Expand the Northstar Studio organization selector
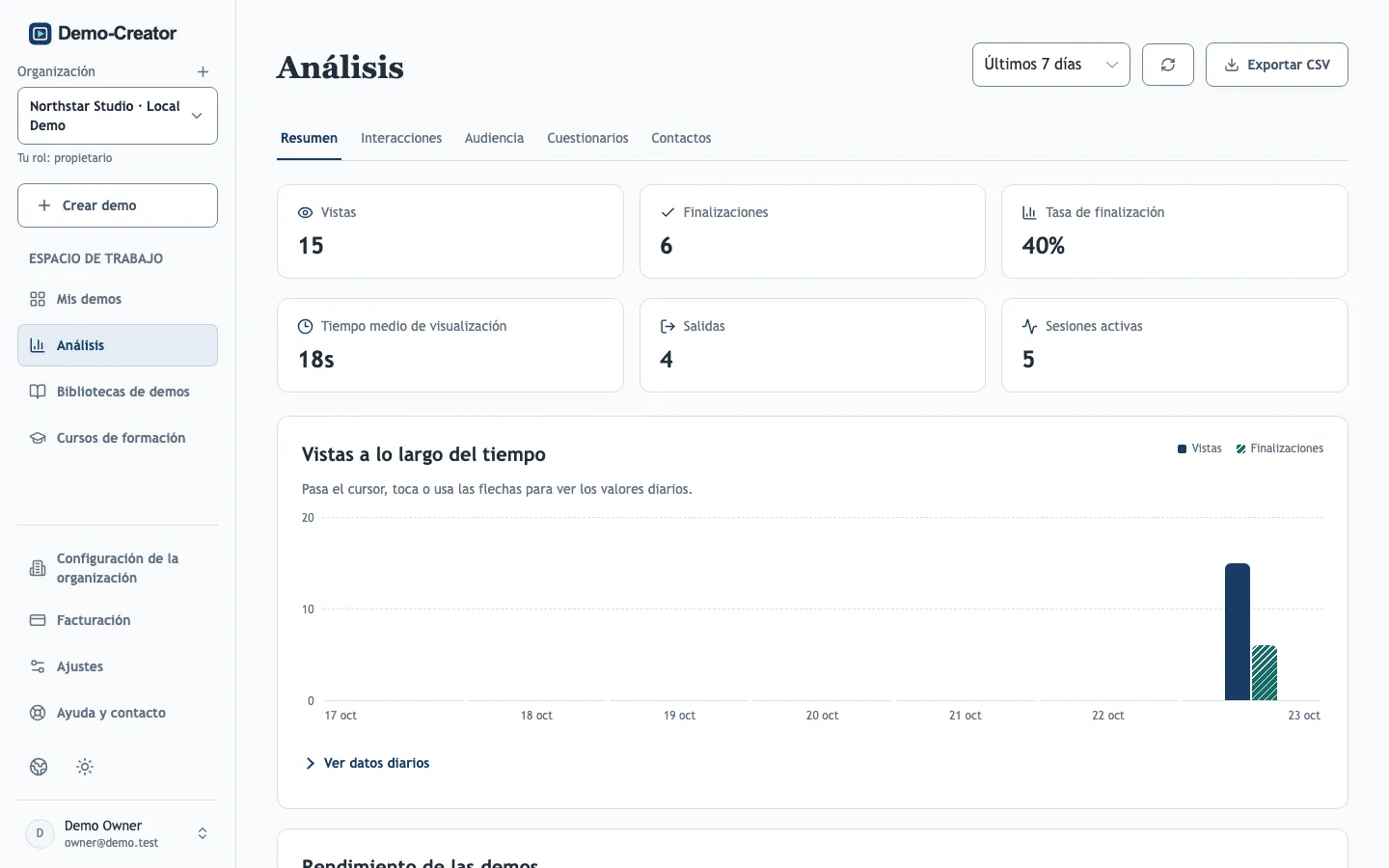Screen dimensions: 1389x868 pos(118,116)
